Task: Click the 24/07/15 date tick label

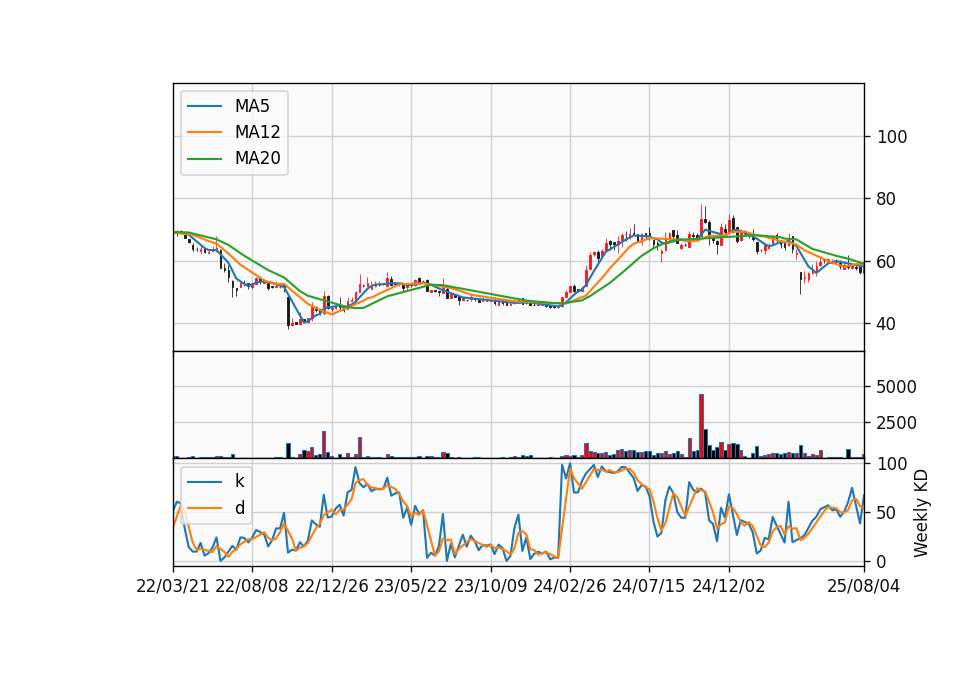Action: [649, 586]
